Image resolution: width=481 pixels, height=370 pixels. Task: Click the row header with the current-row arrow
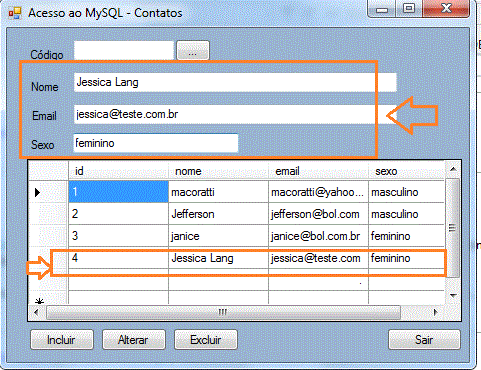point(48,192)
